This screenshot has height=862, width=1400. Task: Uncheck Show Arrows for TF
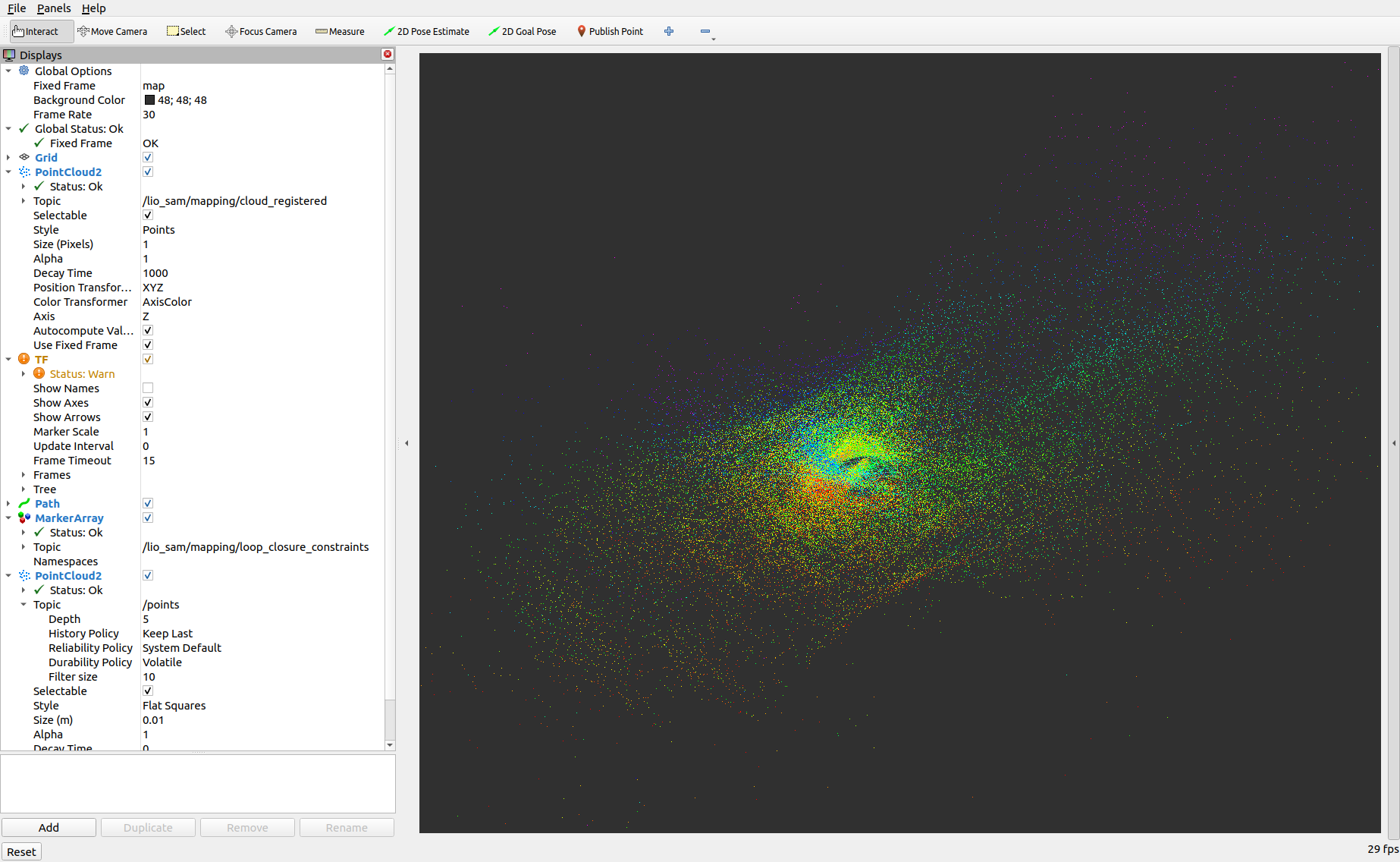[147, 417]
